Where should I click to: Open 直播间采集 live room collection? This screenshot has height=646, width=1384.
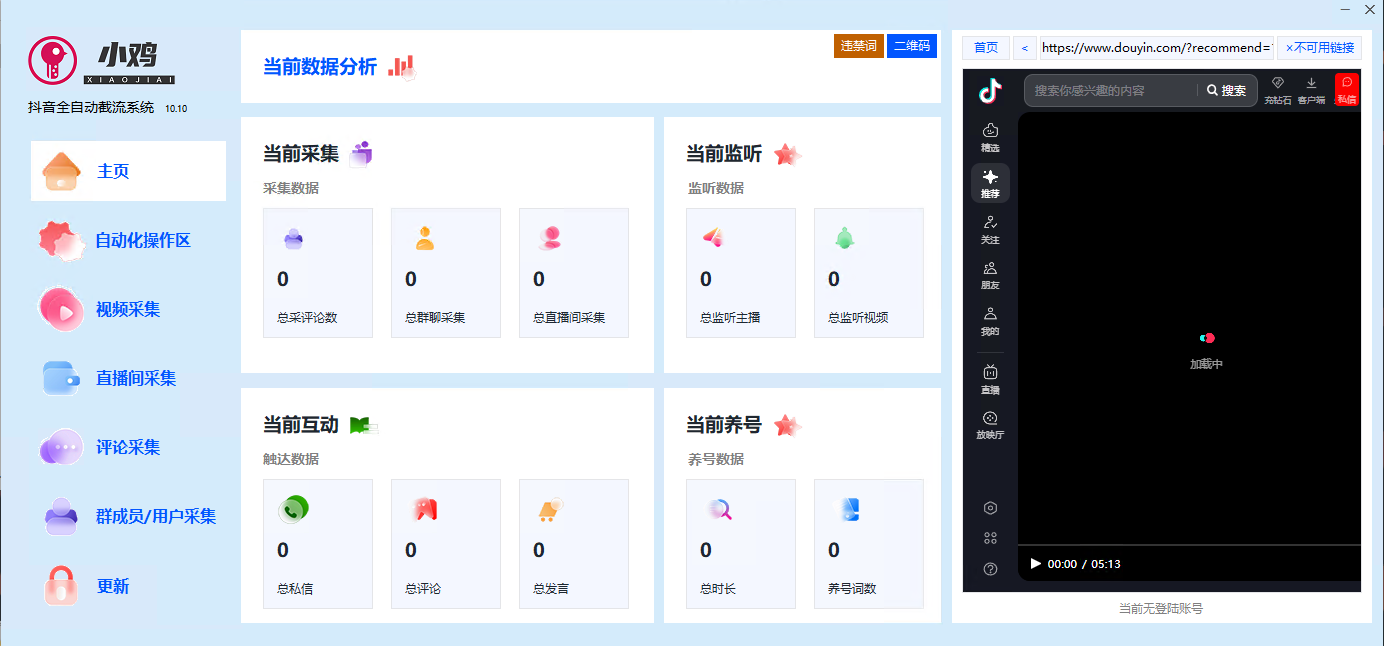pos(62,378)
